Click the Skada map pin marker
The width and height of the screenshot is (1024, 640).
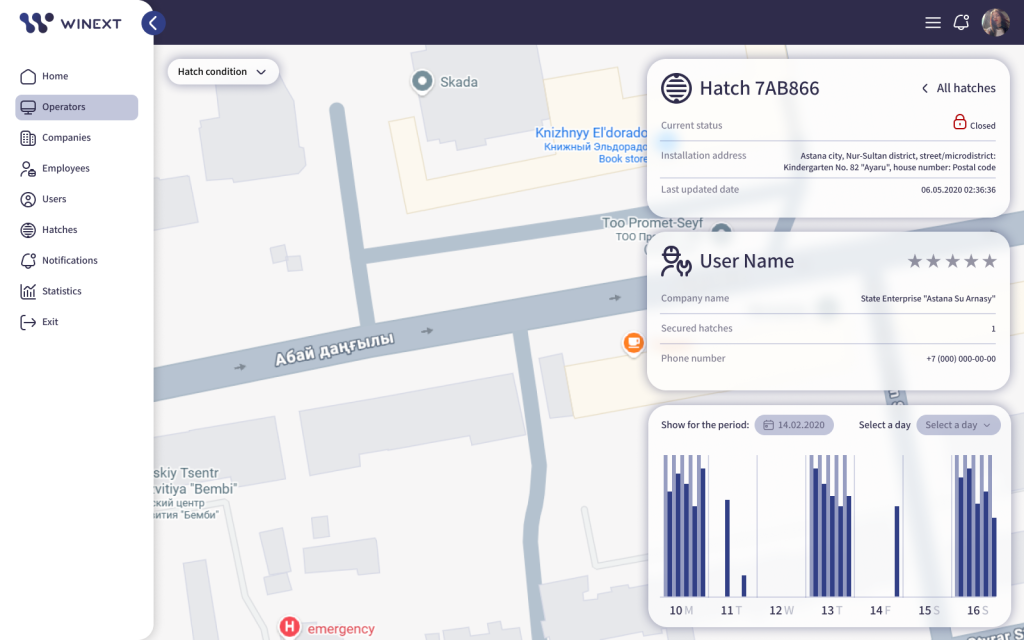coord(422,81)
